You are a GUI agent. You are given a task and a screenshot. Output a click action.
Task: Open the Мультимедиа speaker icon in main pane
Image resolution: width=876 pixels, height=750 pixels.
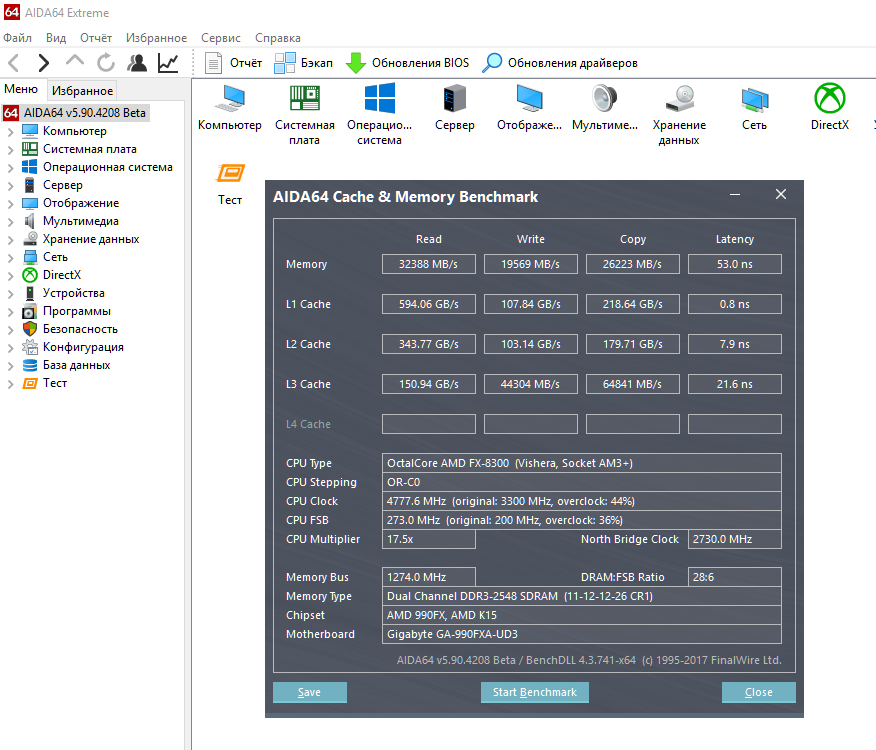click(604, 108)
